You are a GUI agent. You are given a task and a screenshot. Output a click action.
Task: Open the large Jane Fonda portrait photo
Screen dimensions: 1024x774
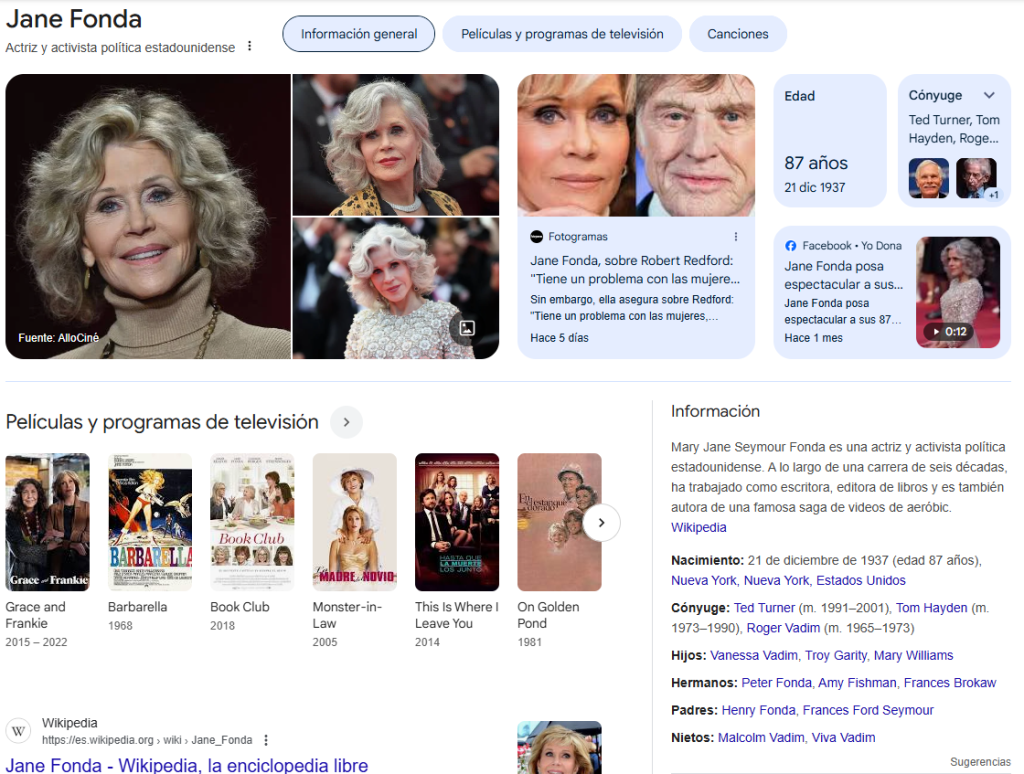coord(147,216)
